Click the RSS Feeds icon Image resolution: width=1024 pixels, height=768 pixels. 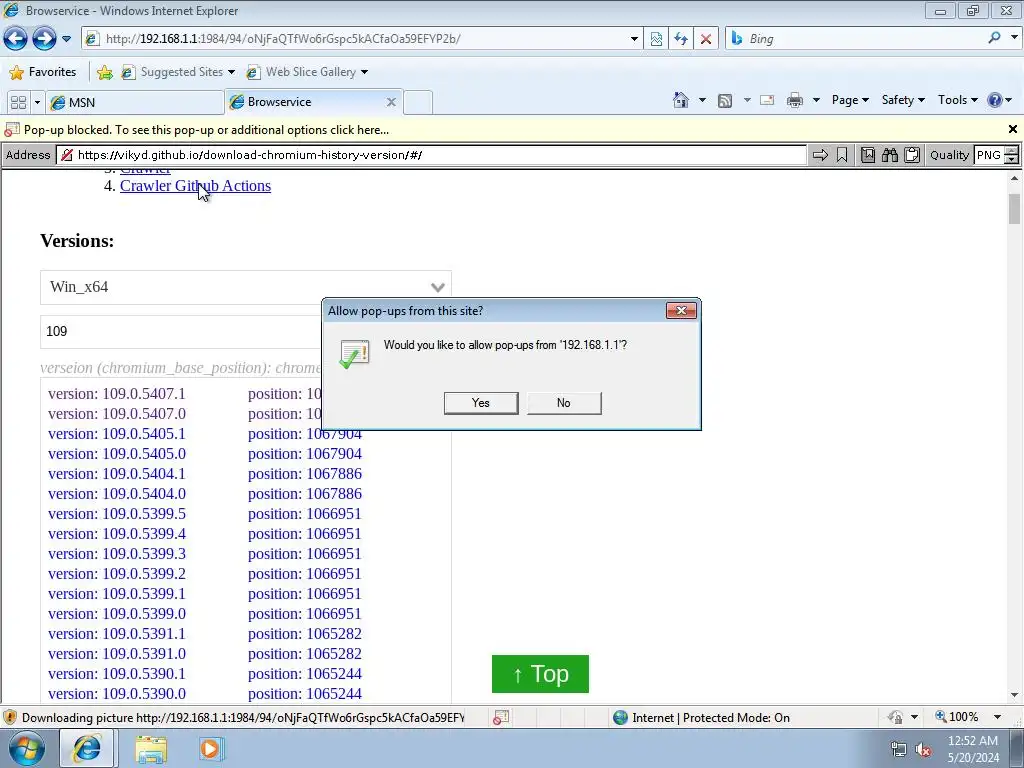tap(725, 100)
